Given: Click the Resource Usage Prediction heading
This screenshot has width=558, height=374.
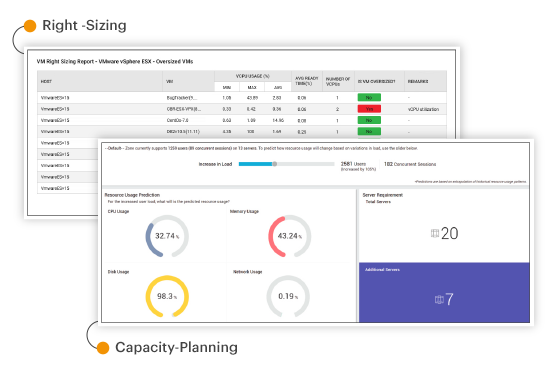Looking at the screenshot, I should [132, 195].
